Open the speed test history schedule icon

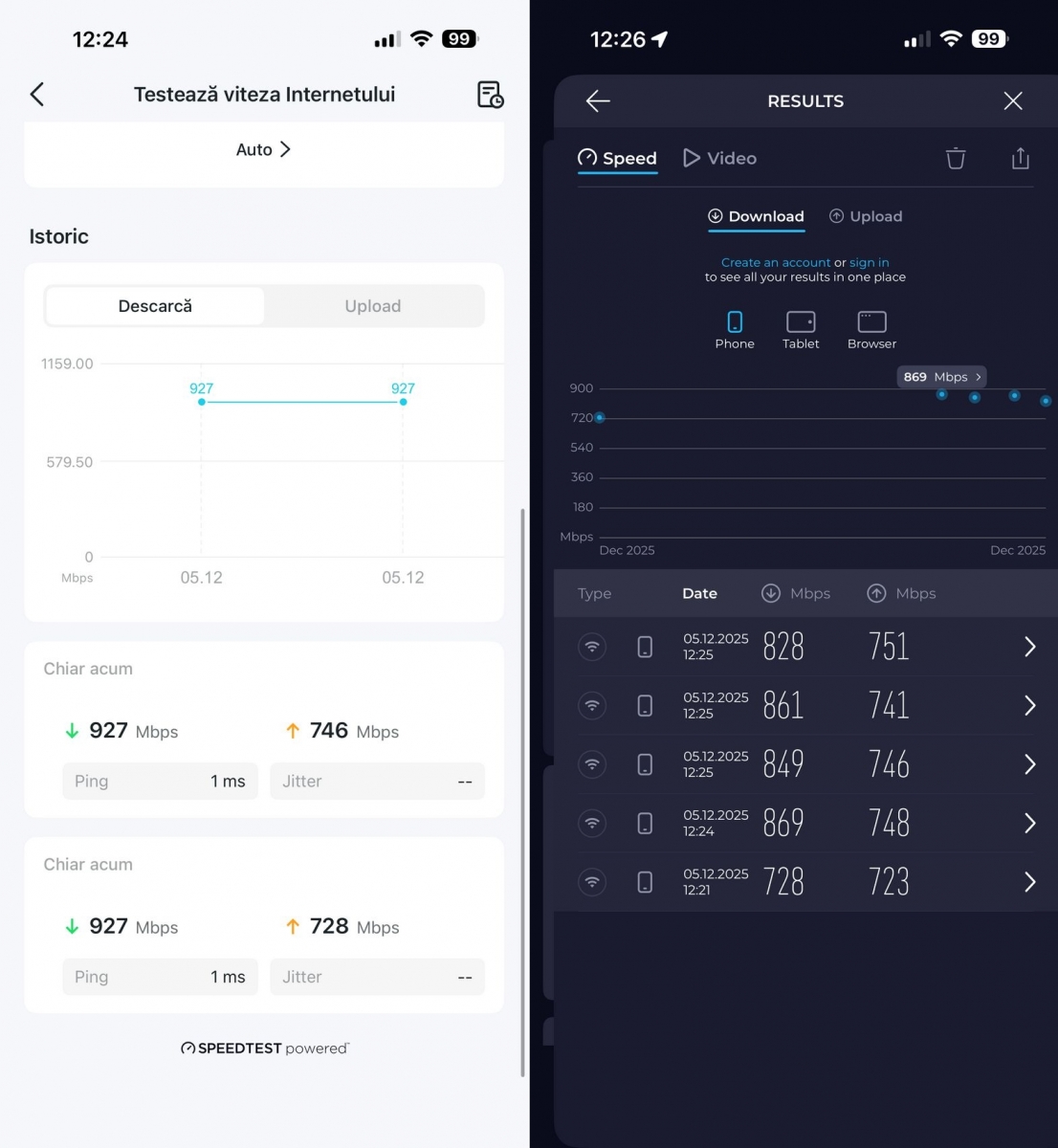click(x=490, y=95)
